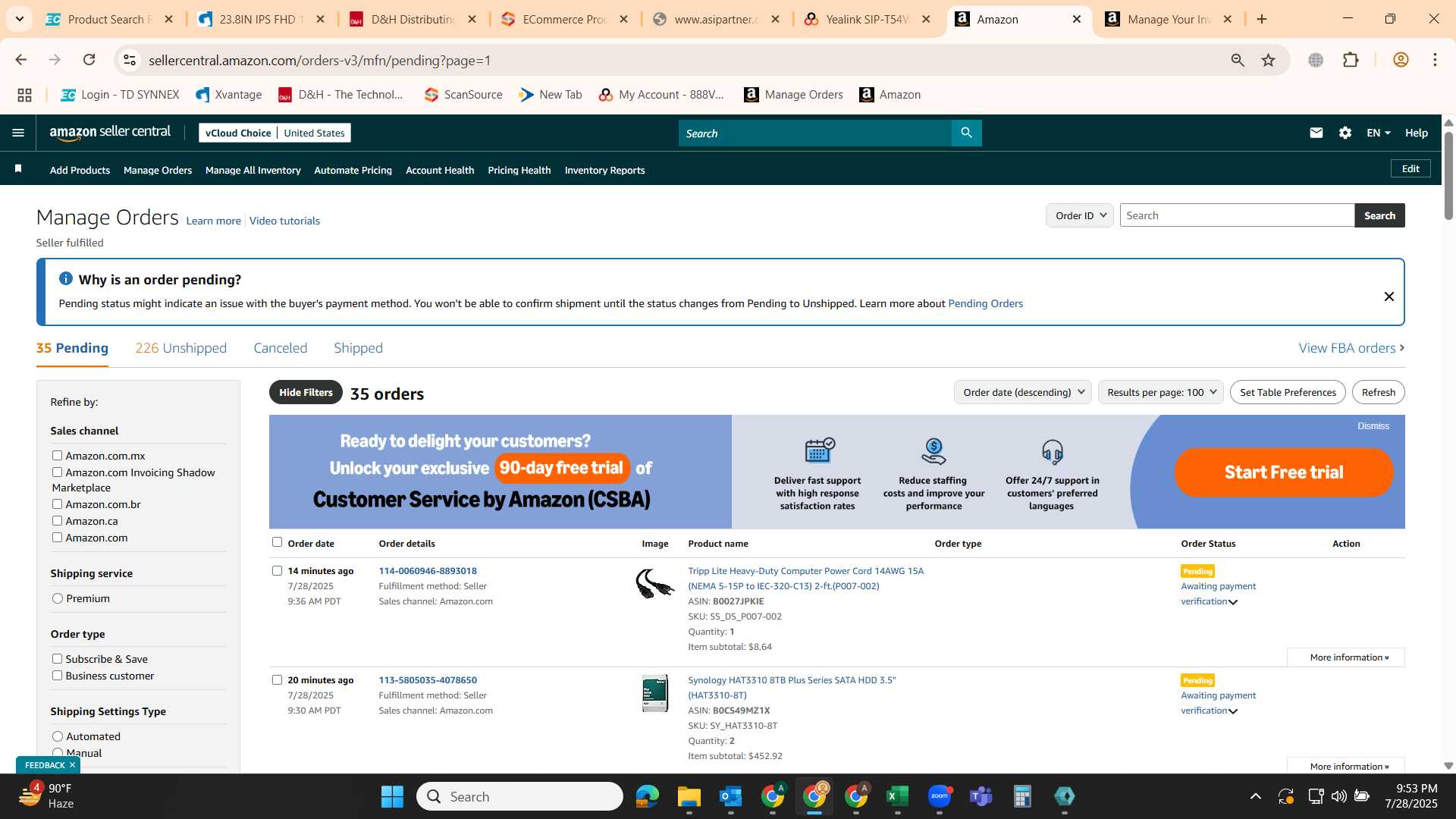The width and height of the screenshot is (1456, 819).
Task: Click the Hide Filters button
Action: pos(306,392)
